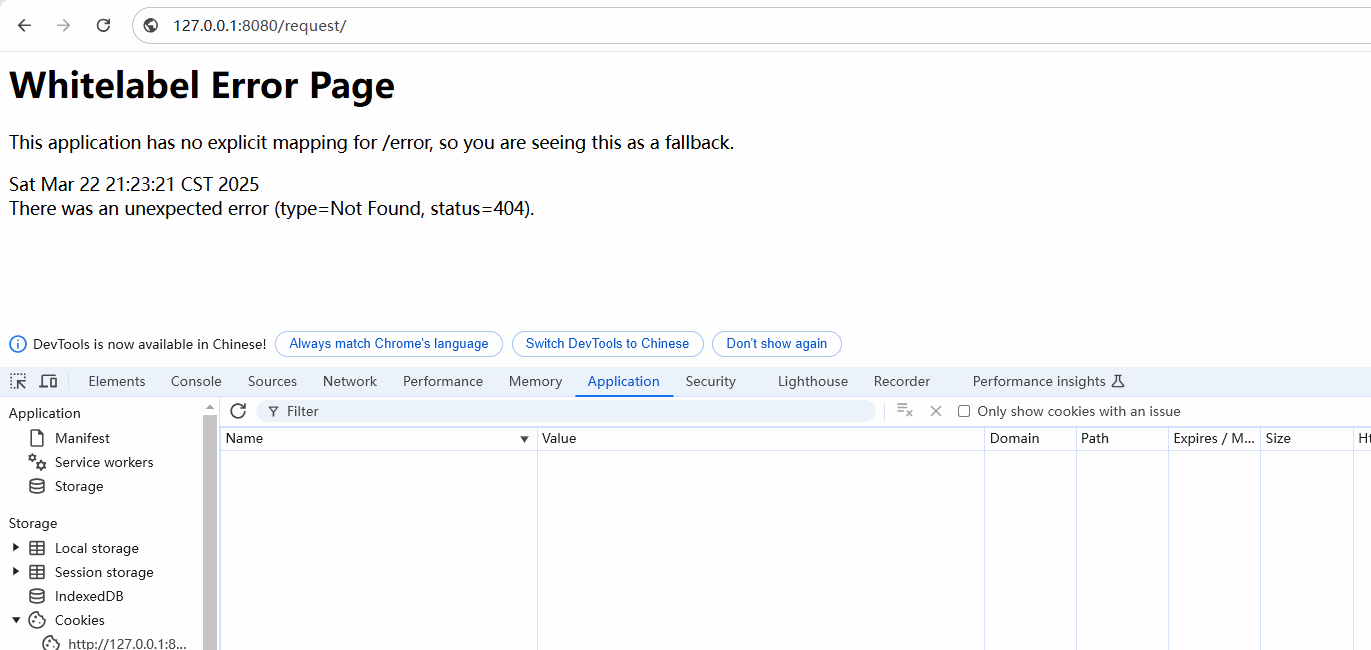Screen dimensions: 1371x650
Task: Open Storage item under Application section
Action: click(x=79, y=486)
